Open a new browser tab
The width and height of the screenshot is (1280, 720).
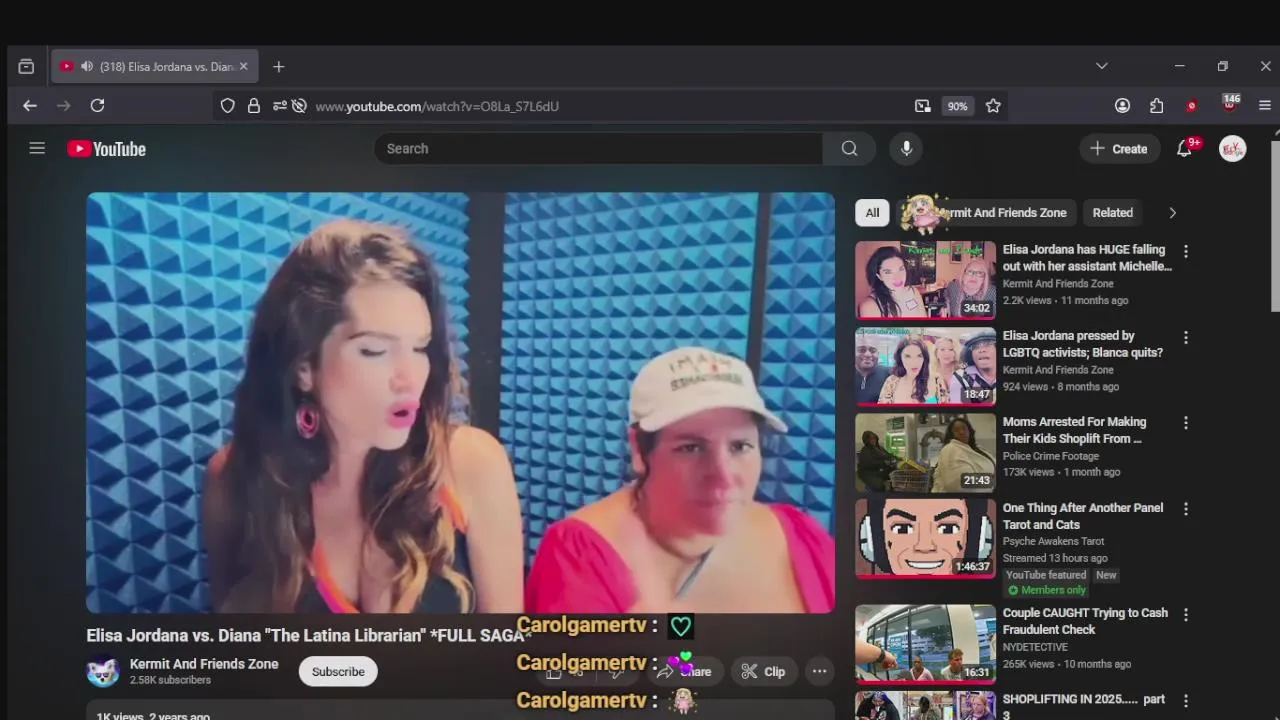[279, 67]
